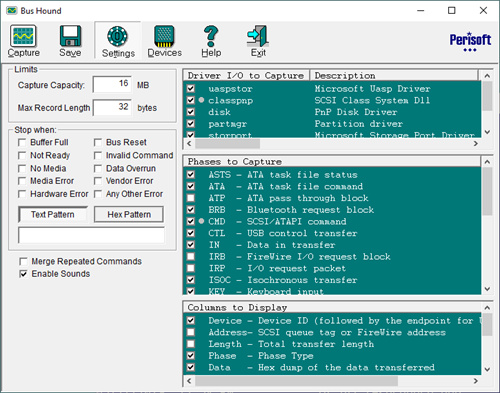
Task: Click the Exit door icon
Action: [258, 36]
